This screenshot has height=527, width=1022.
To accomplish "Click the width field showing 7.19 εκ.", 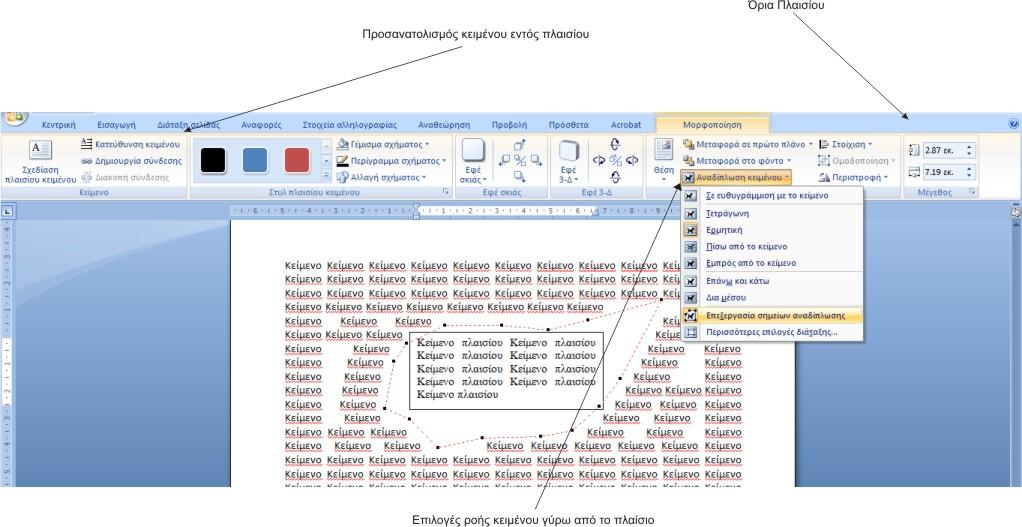I will tap(944, 173).
